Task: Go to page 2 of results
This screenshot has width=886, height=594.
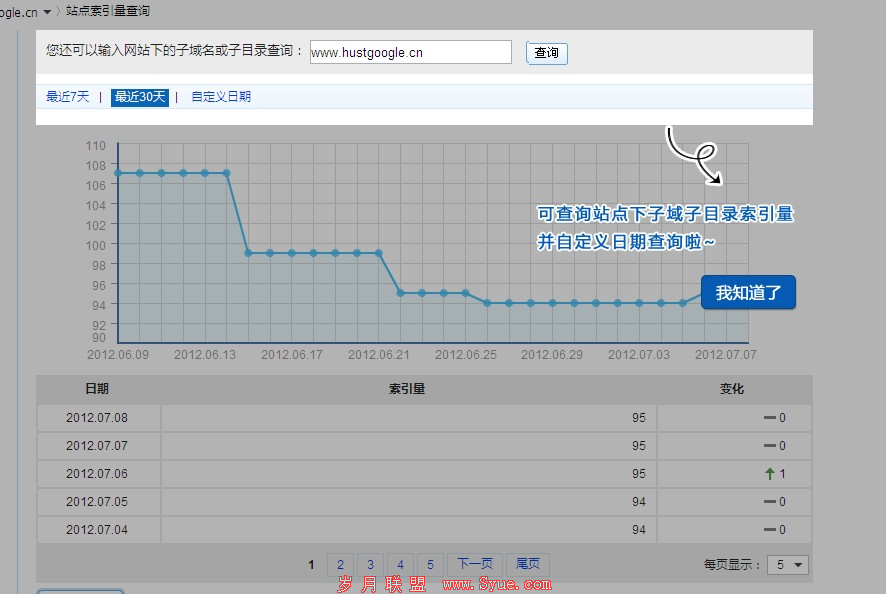Action: (x=340, y=564)
